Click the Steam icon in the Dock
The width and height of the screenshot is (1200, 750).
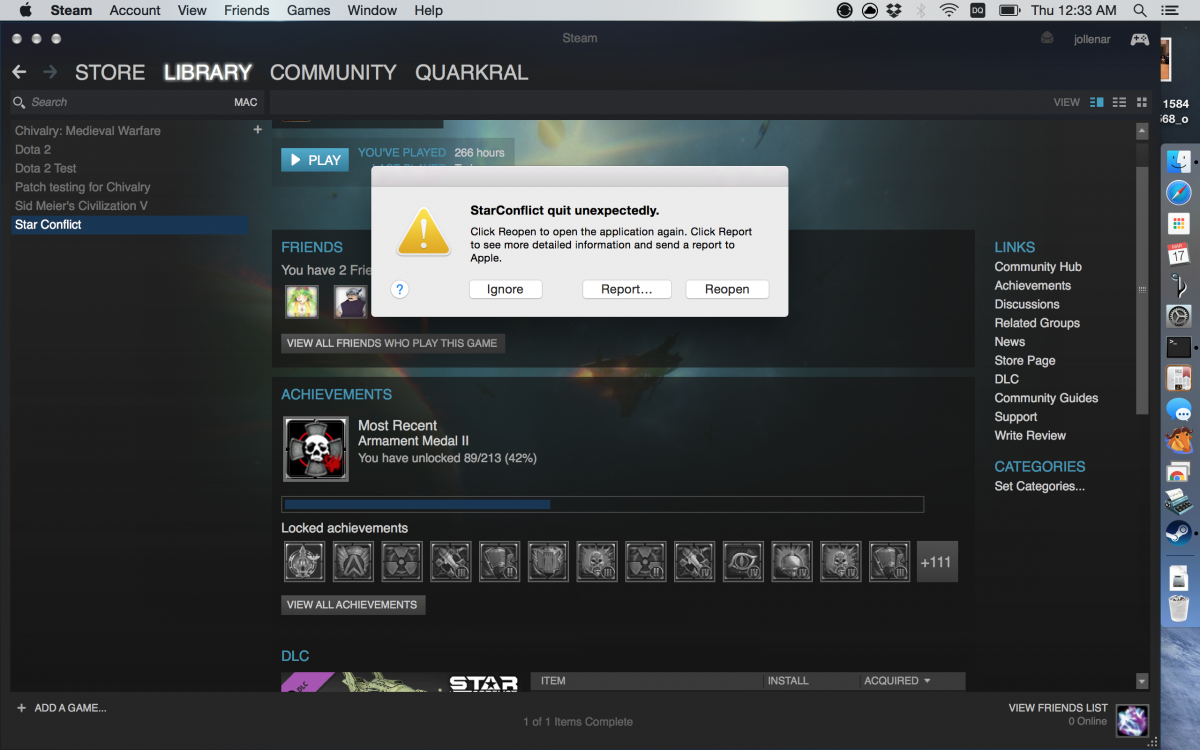[1179, 532]
